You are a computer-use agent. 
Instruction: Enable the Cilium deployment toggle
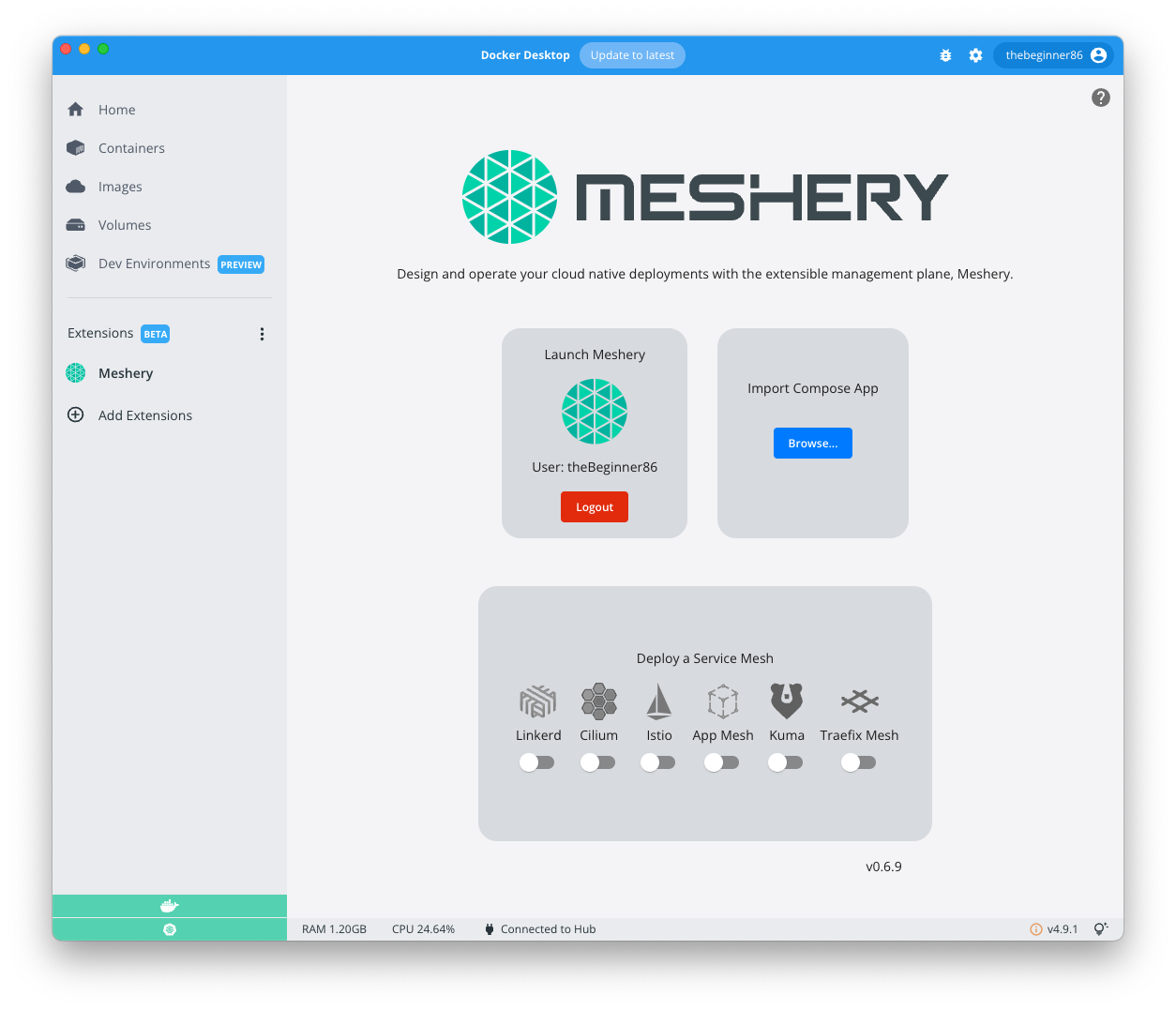tap(598, 762)
